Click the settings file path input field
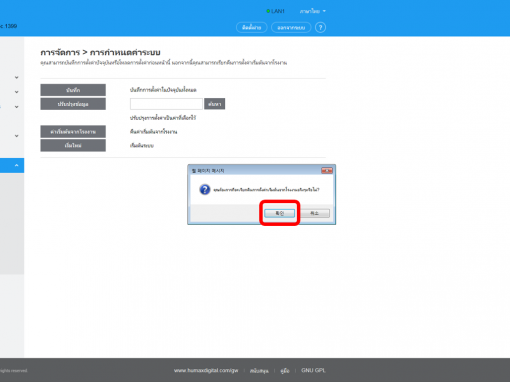 [166, 104]
